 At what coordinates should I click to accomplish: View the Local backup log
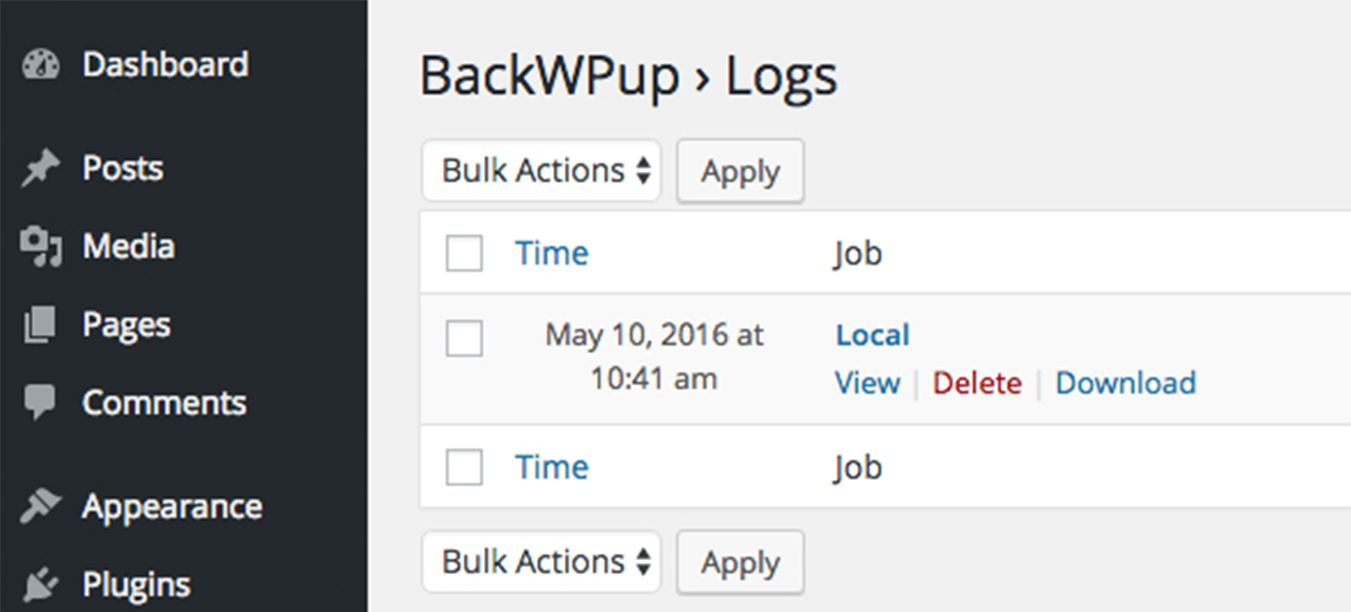[866, 382]
